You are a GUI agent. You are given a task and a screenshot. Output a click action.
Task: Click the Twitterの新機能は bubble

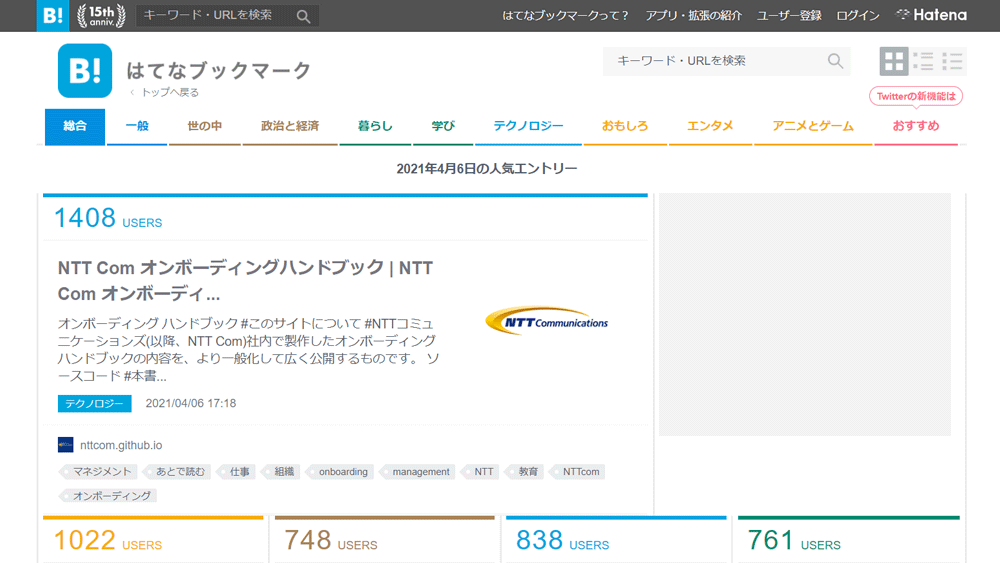coord(916,96)
